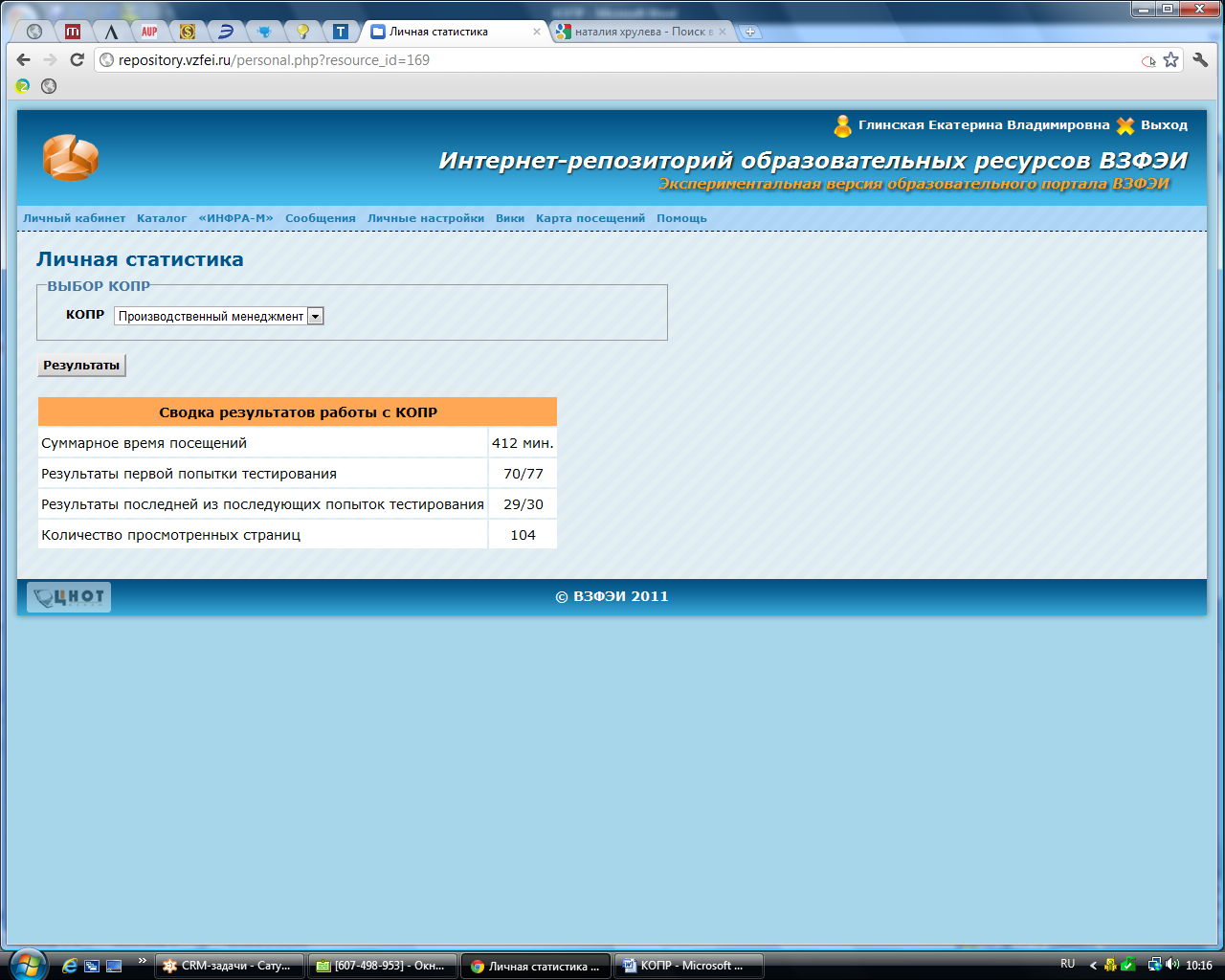The image size is (1225, 980).
Task: Click the user profile icon
Action: [843, 125]
